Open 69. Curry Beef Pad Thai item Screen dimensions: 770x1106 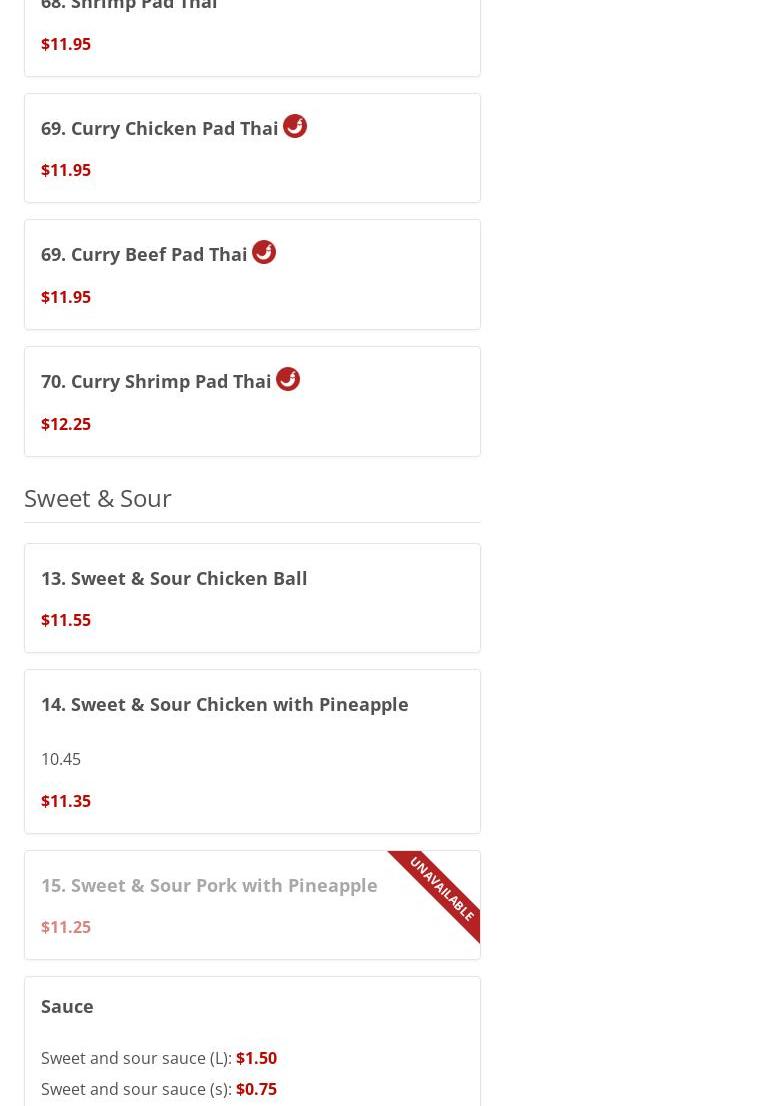pyautogui.click(x=144, y=254)
